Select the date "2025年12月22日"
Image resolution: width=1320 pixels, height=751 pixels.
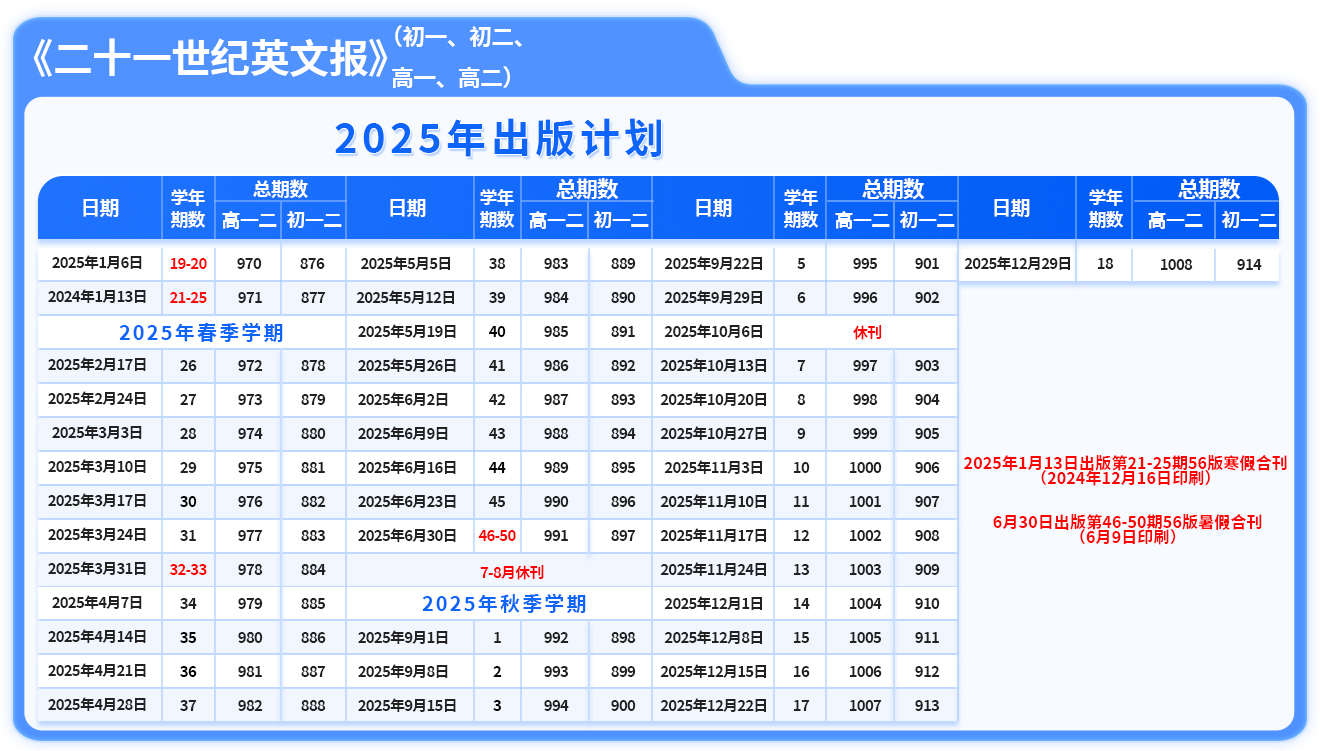(714, 706)
